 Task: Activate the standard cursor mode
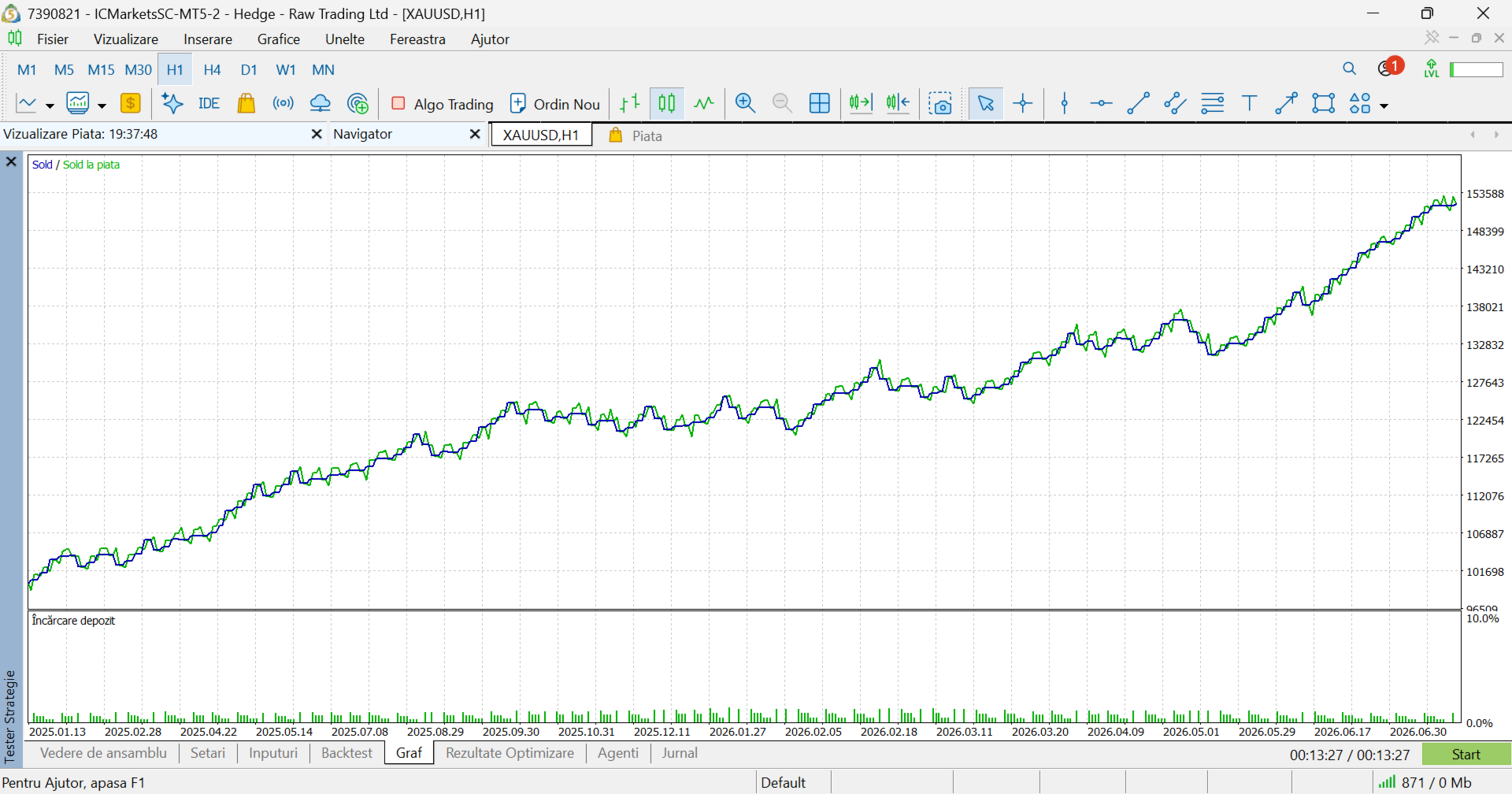point(985,103)
